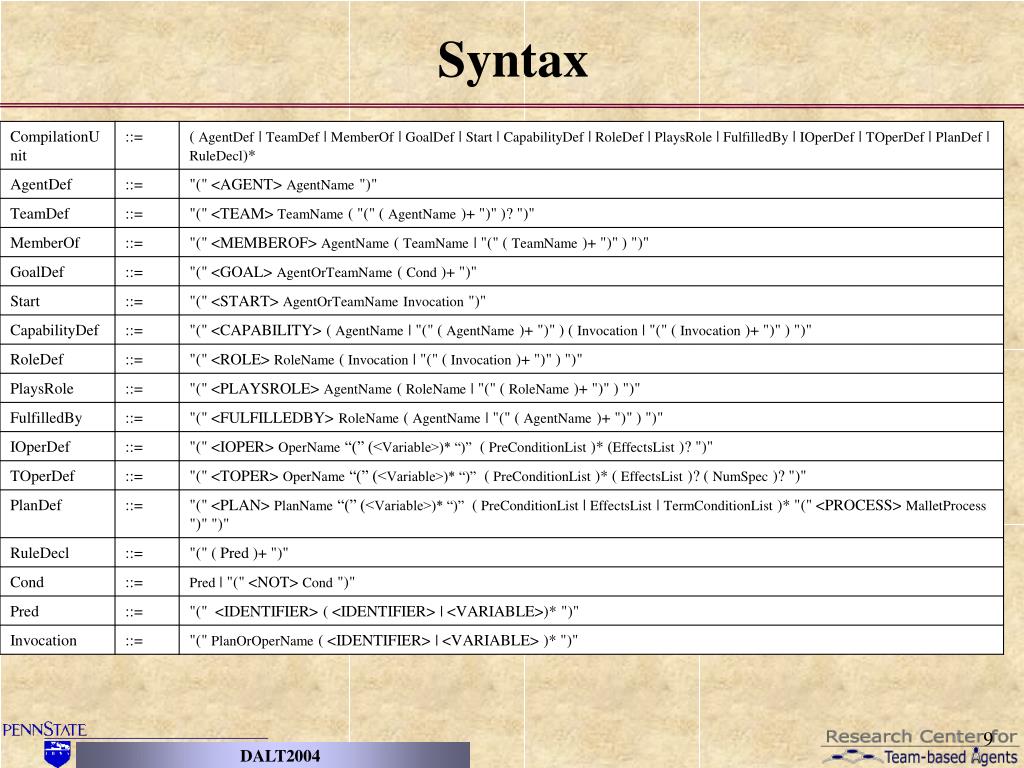Select the Invocation rule name cell

(x=57, y=640)
